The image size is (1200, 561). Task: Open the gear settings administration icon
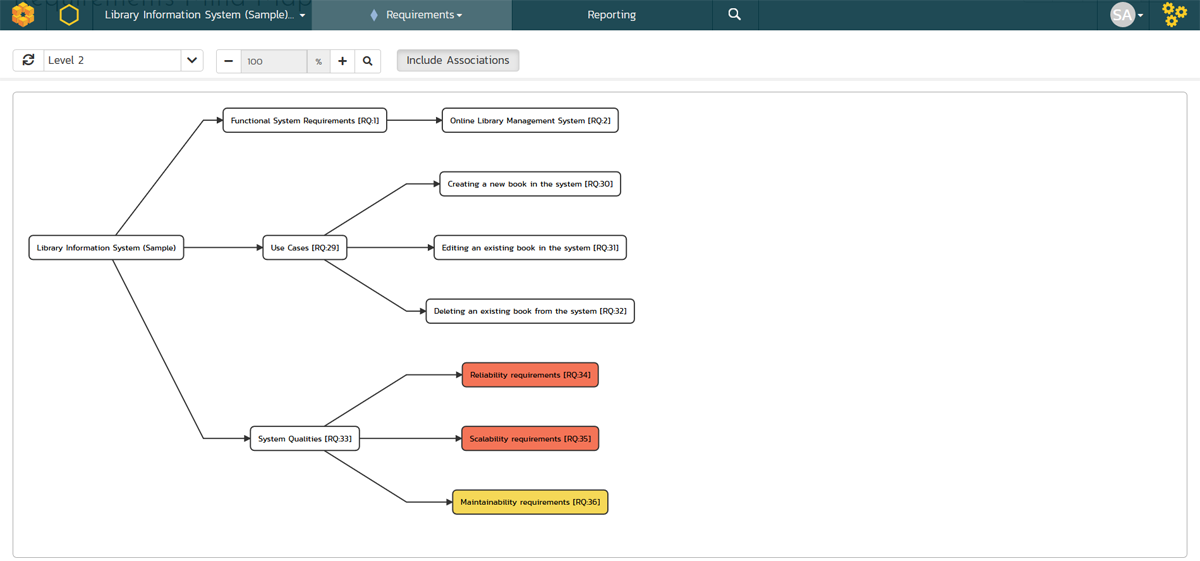point(1174,15)
